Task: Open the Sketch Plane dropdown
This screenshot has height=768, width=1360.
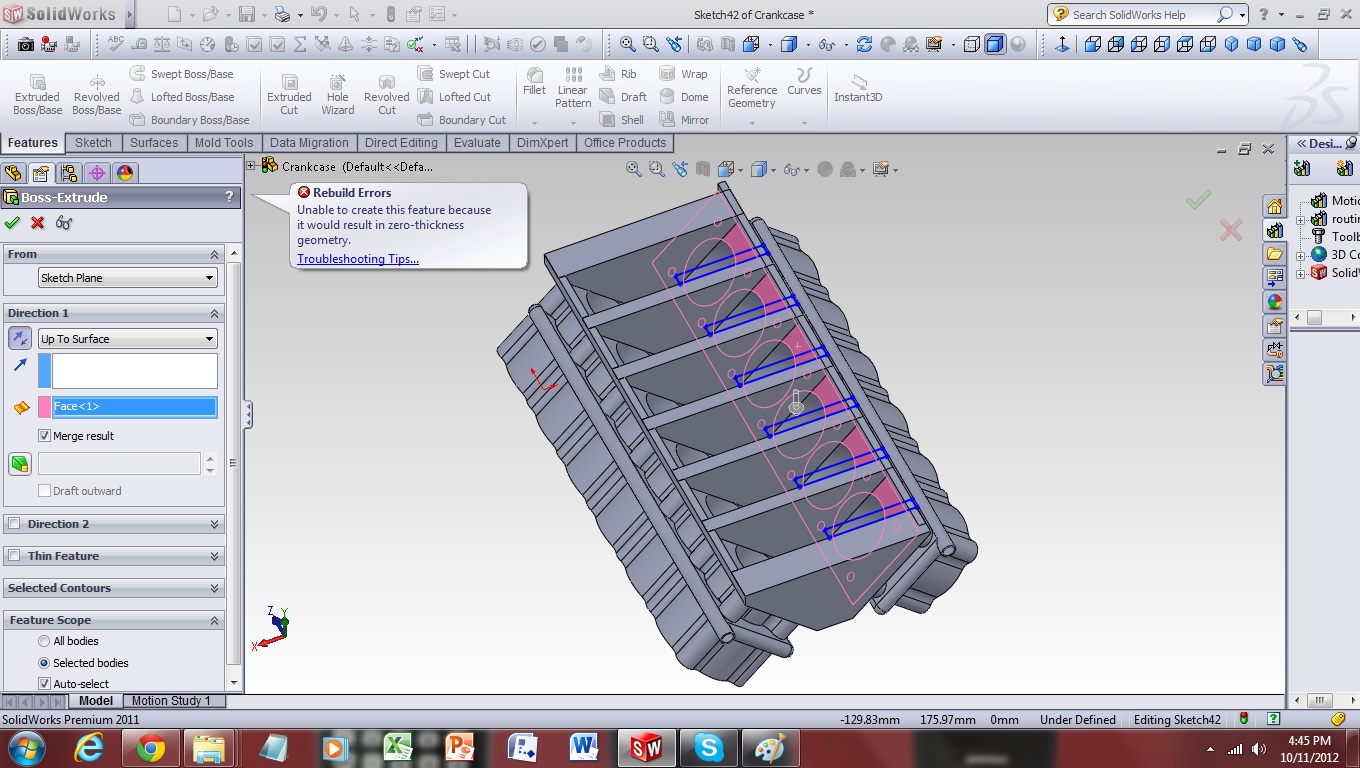Action: 128,278
